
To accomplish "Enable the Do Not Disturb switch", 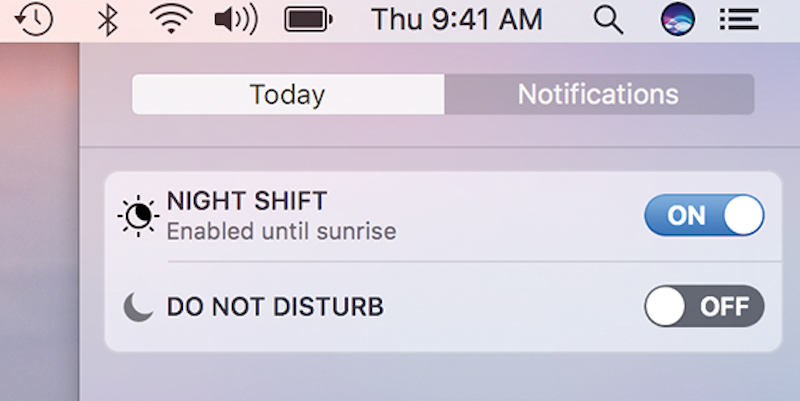I will [704, 306].
